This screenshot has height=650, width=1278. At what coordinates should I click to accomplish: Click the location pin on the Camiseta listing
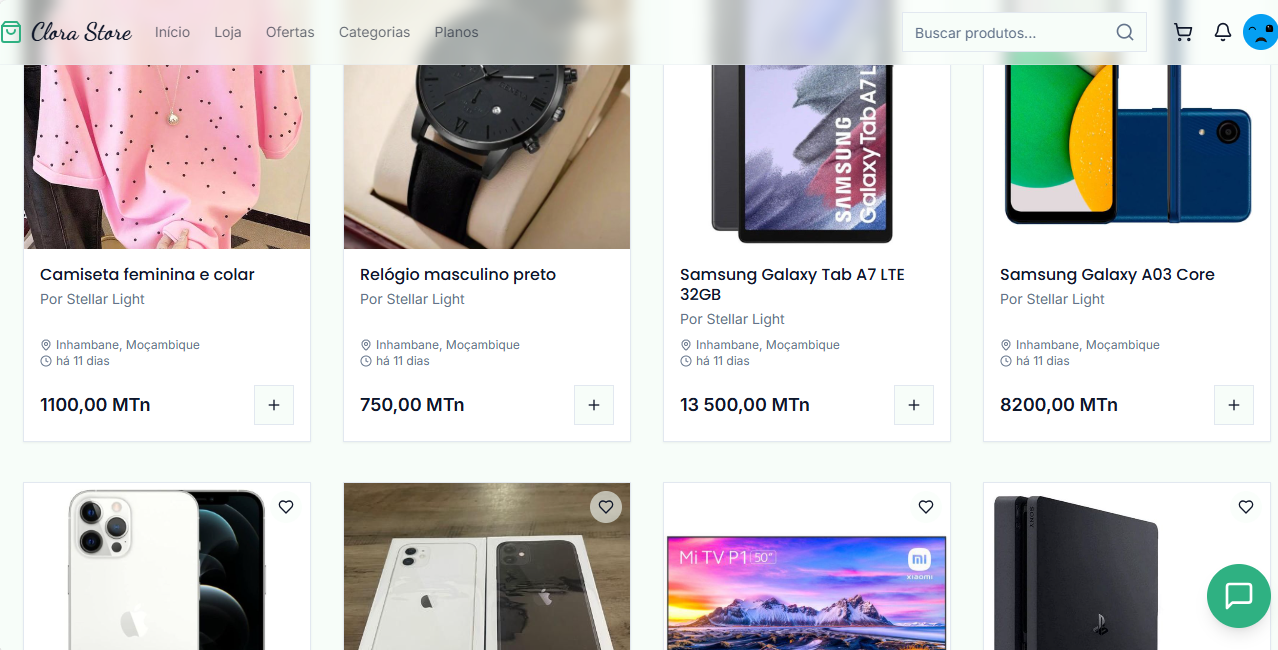click(45, 344)
